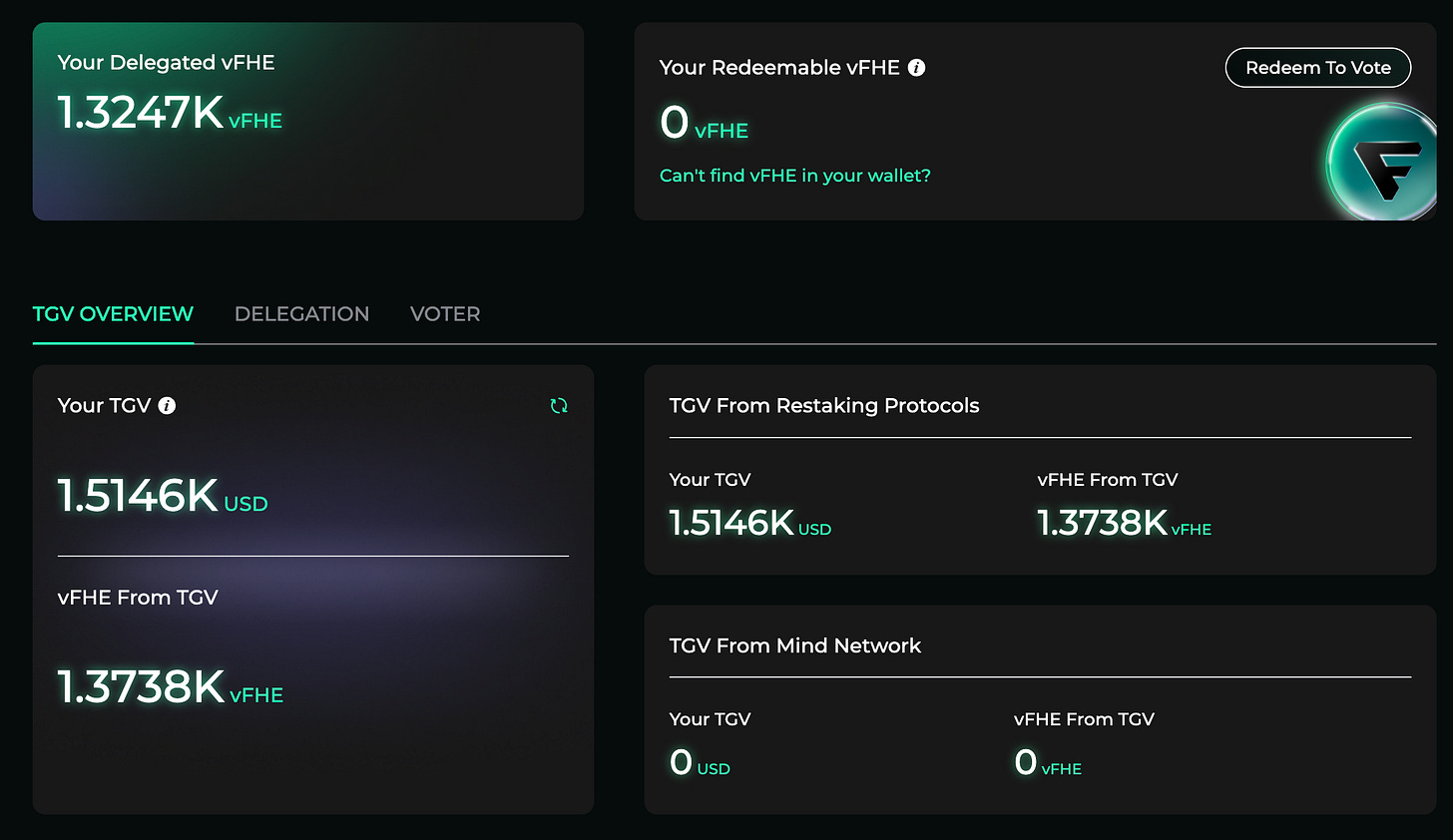Click the info icon next to Your TGV
Image resolution: width=1453 pixels, height=840 pixels.
pos(167,406)
